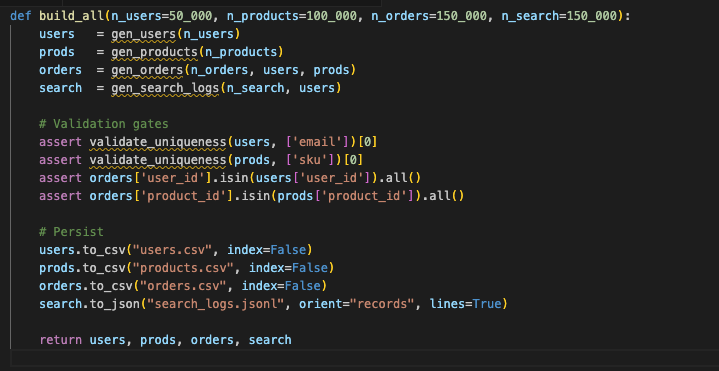The image size is (719, 371).
Task: Click the gen_users function call
Action: (x=144, y=34)
